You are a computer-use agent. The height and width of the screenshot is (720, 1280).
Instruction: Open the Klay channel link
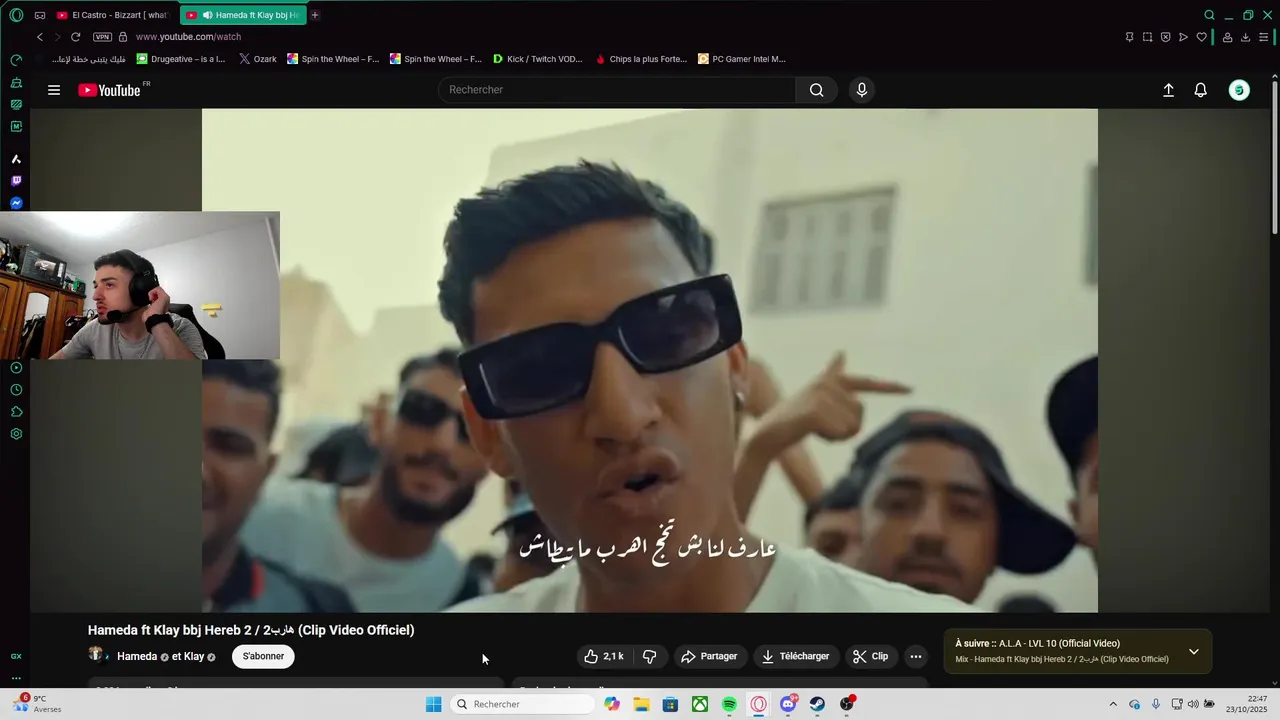coord(194,656)
